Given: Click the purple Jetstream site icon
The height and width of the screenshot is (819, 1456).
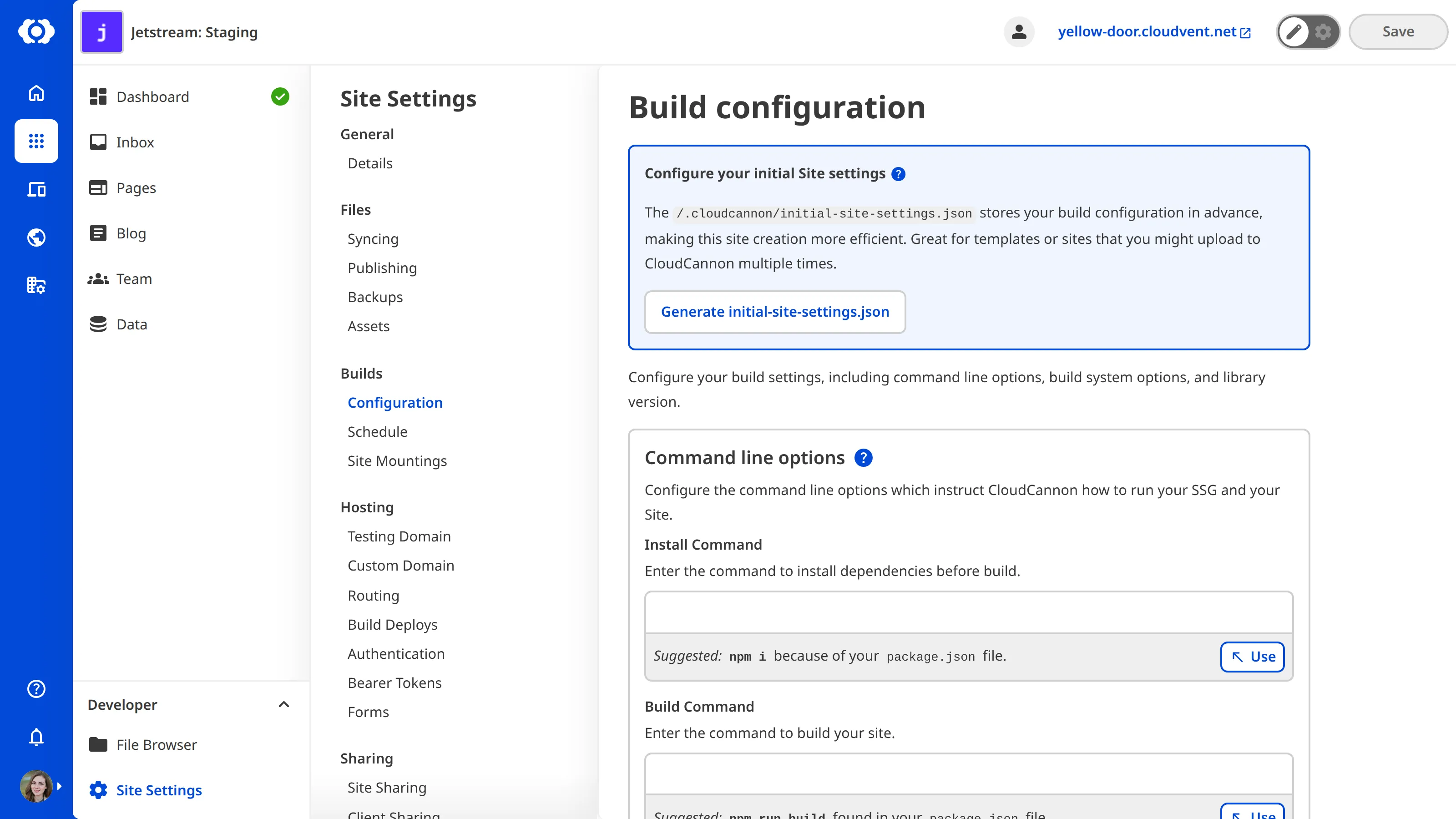Looking at the screenshot, I should click(x=102, y=32).
